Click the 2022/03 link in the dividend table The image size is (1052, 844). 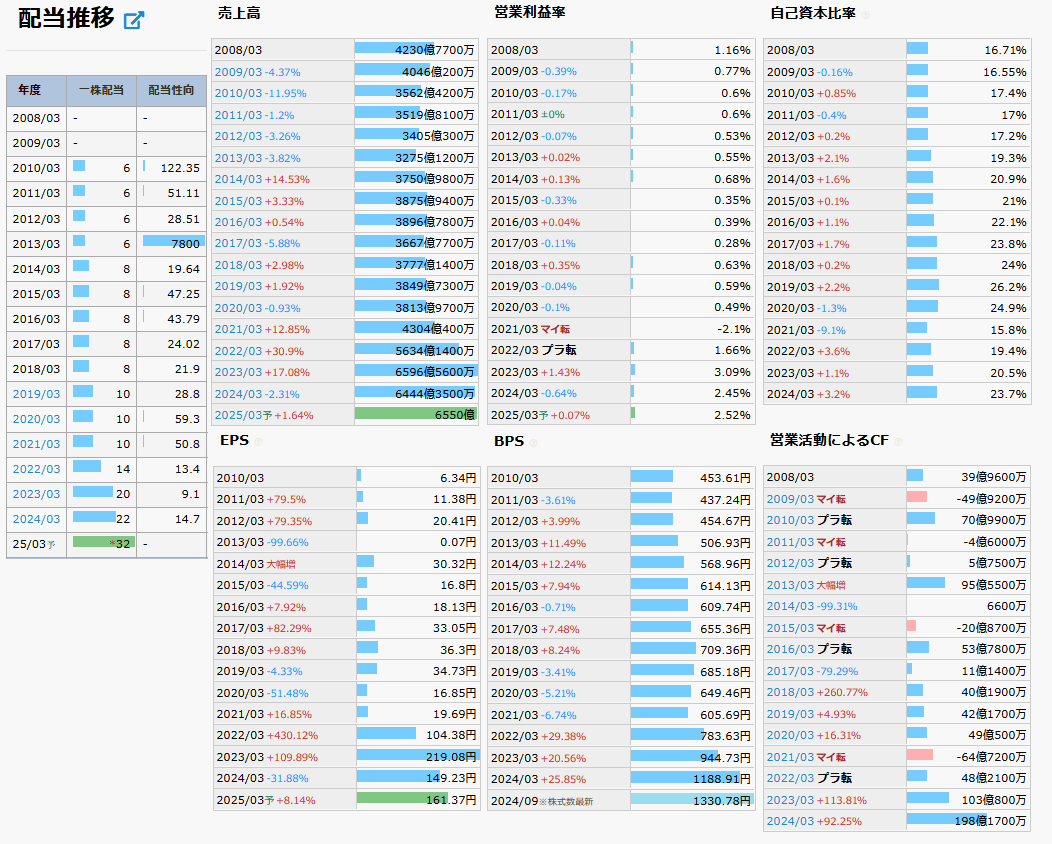(36, 469)
